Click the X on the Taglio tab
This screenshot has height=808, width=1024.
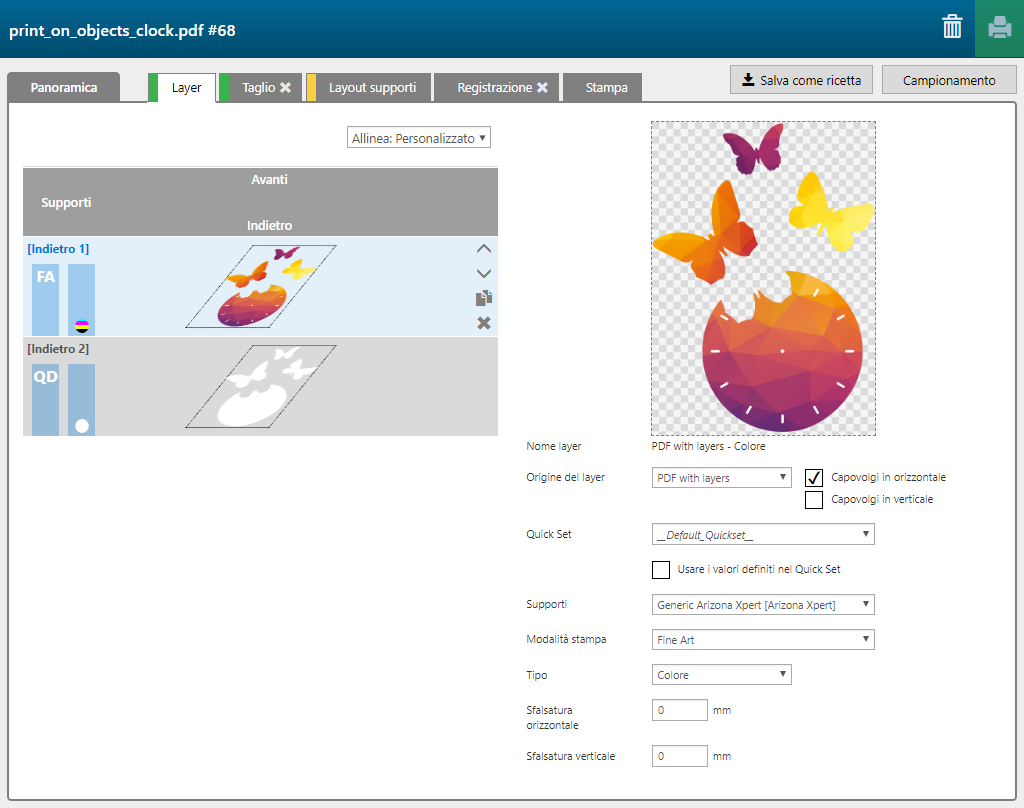[285, 88]
